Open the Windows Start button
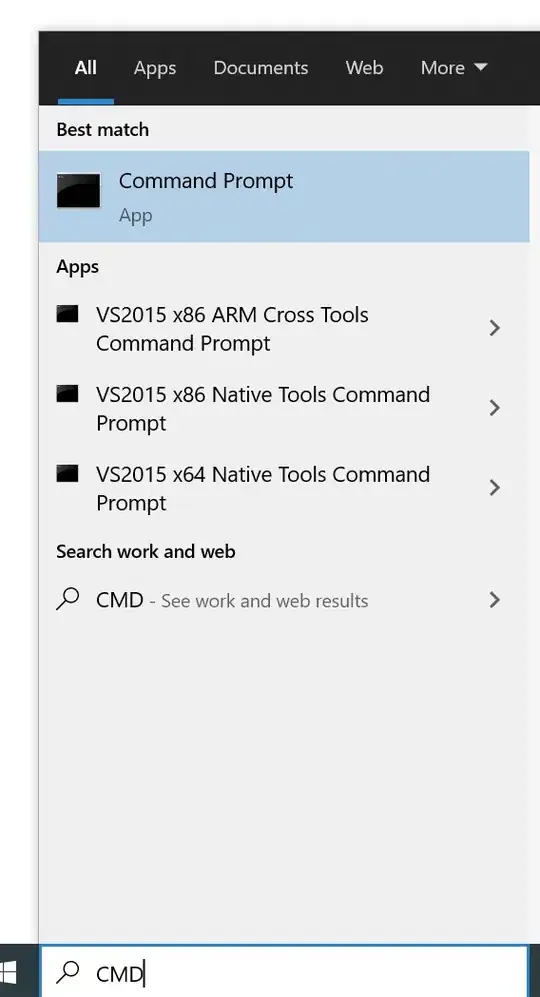The height and width of the screenshot is (997, 540). coord(8,972)
